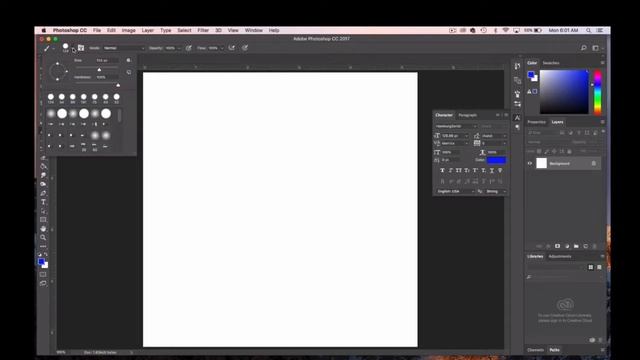This screenshot has height=360, width=640.
Task: Open language dropdown English: USA
Action: [455, 191]
